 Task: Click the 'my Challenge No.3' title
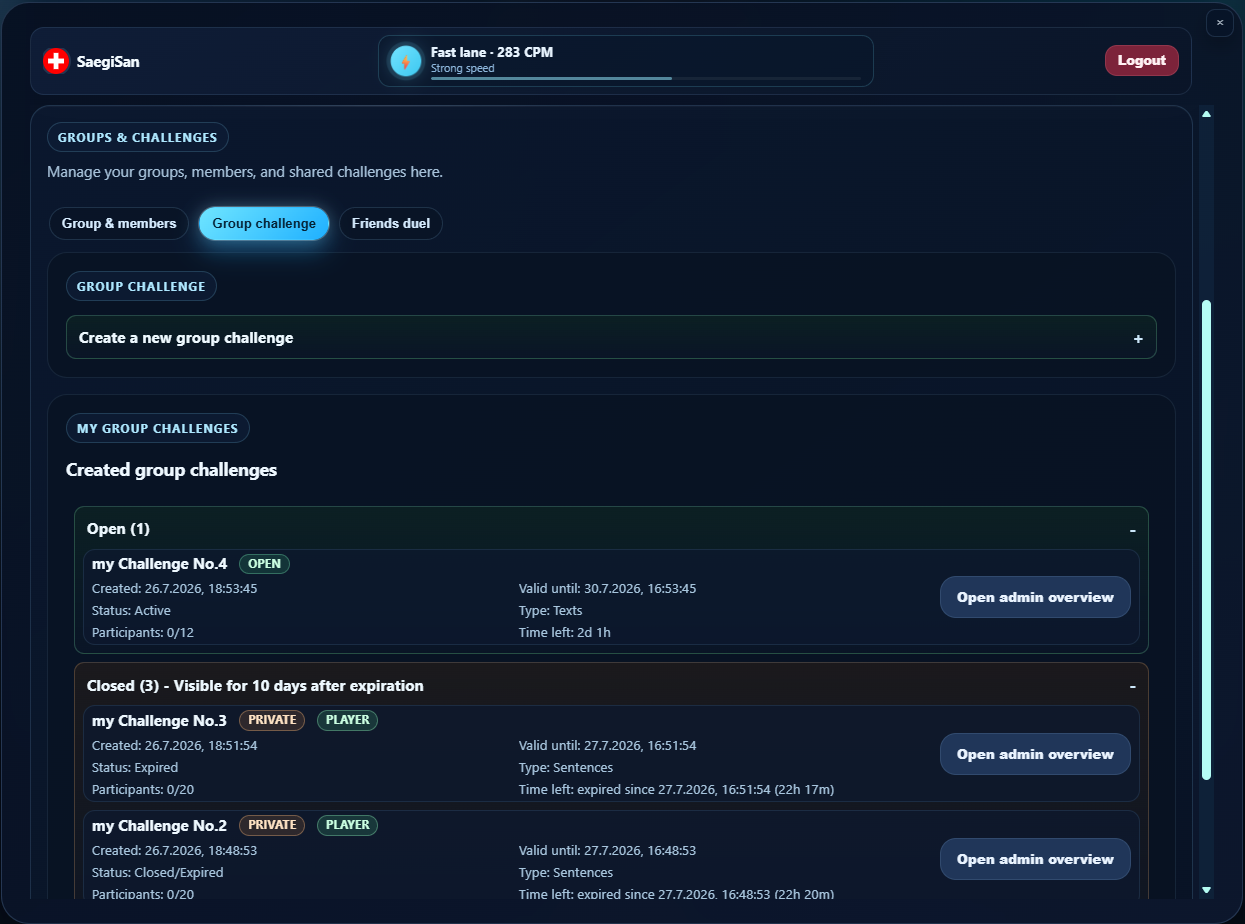pos(160,721)
